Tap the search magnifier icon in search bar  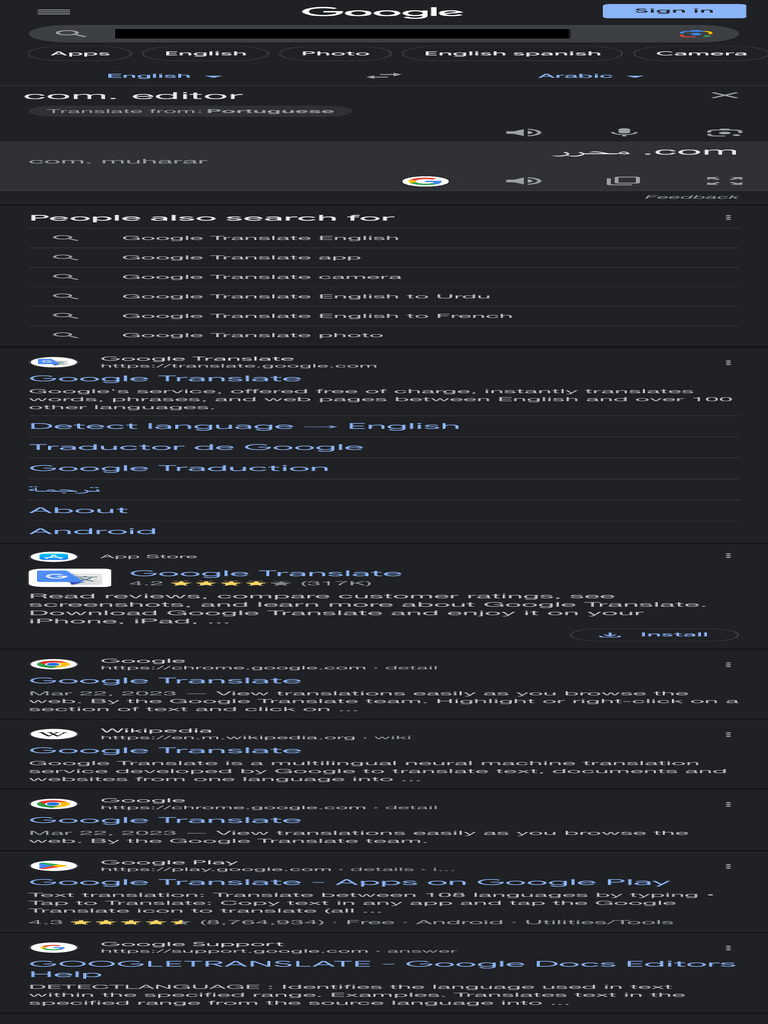[71, 33]
